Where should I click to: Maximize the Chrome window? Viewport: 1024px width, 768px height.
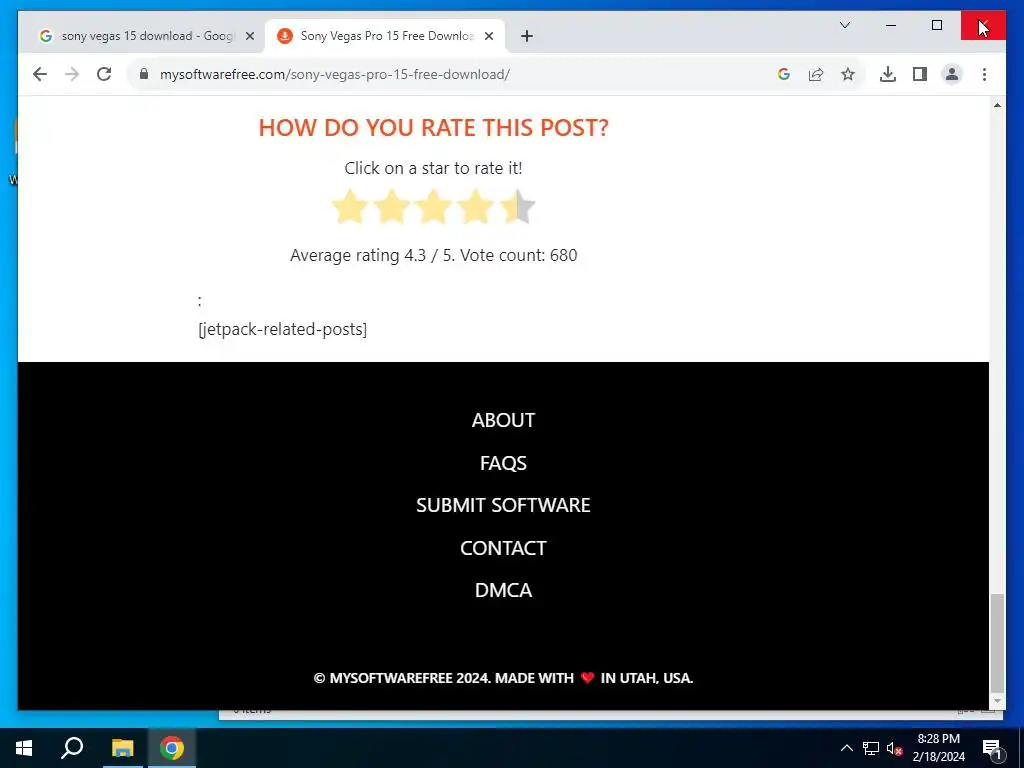pos(936,25)
